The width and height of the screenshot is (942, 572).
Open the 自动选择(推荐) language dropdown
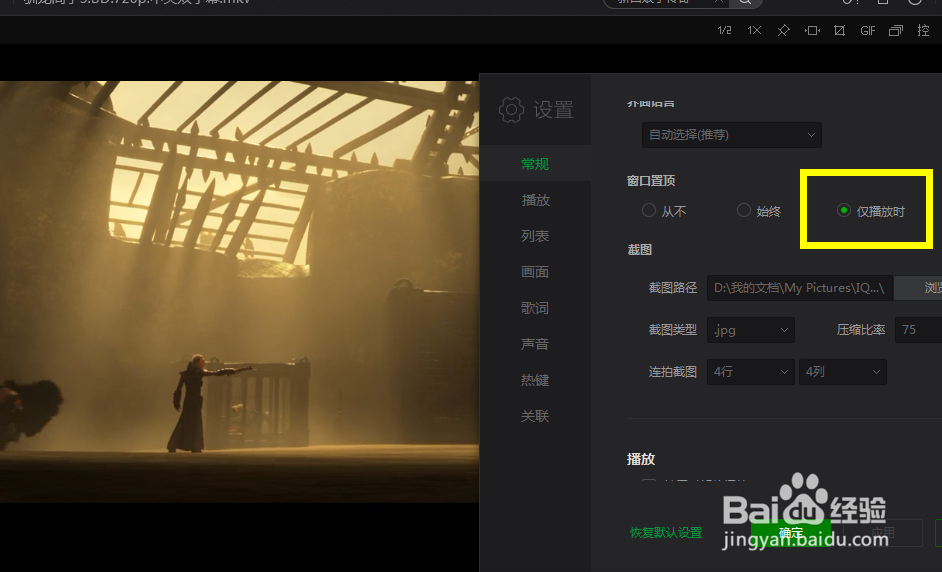[732, 135]
